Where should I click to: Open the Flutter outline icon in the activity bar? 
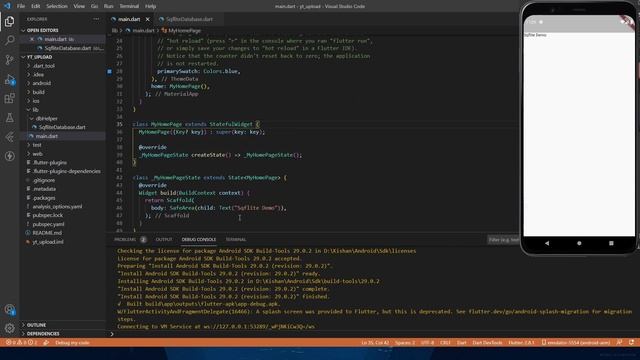9,137
